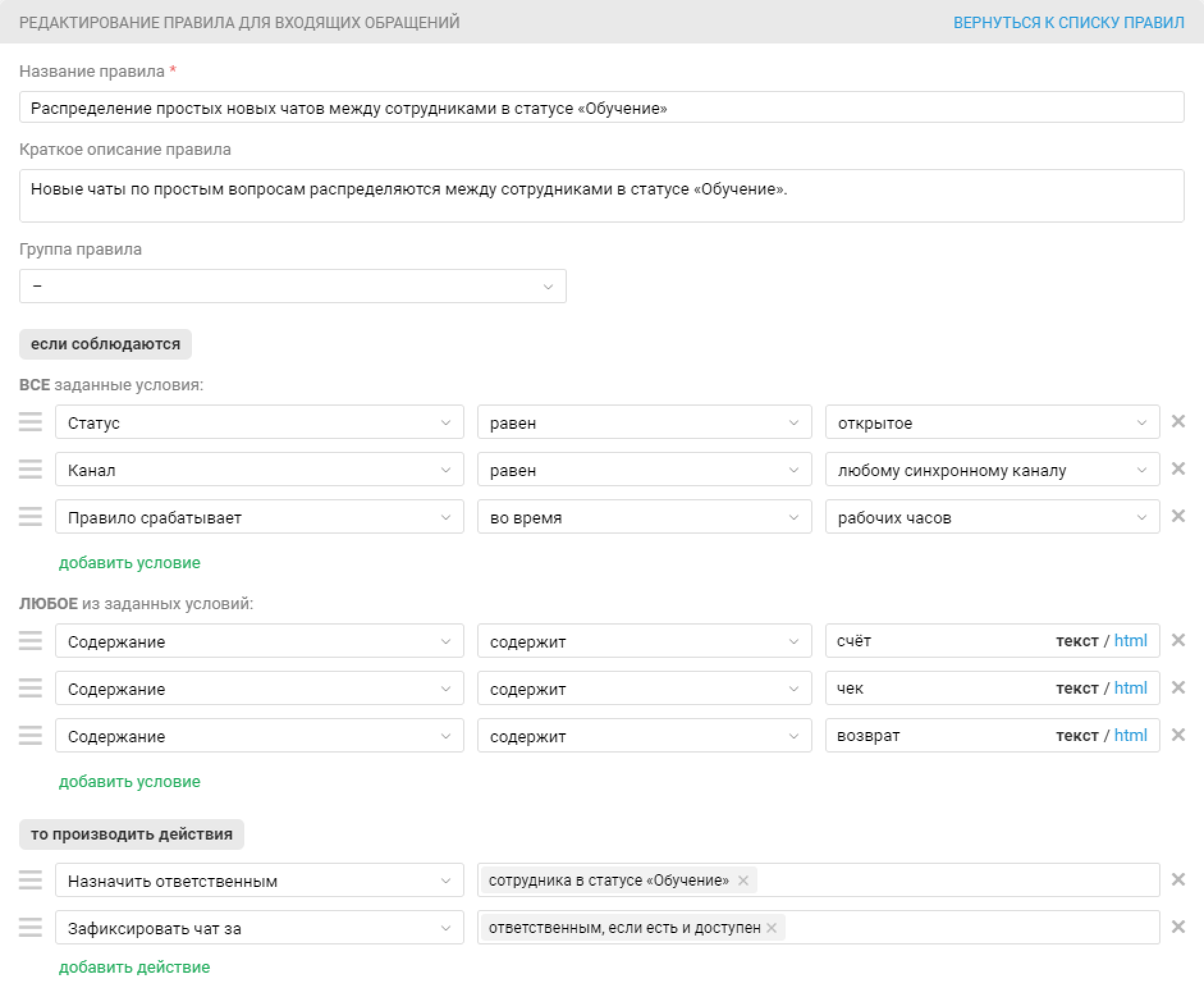Open the Группа правила dropdown
The height and width of the screenshot is (997, 1204).
(292, 286)
